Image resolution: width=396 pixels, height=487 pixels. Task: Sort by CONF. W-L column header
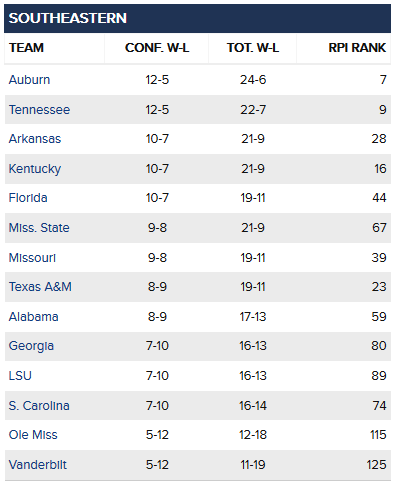(x=157, y=48)
